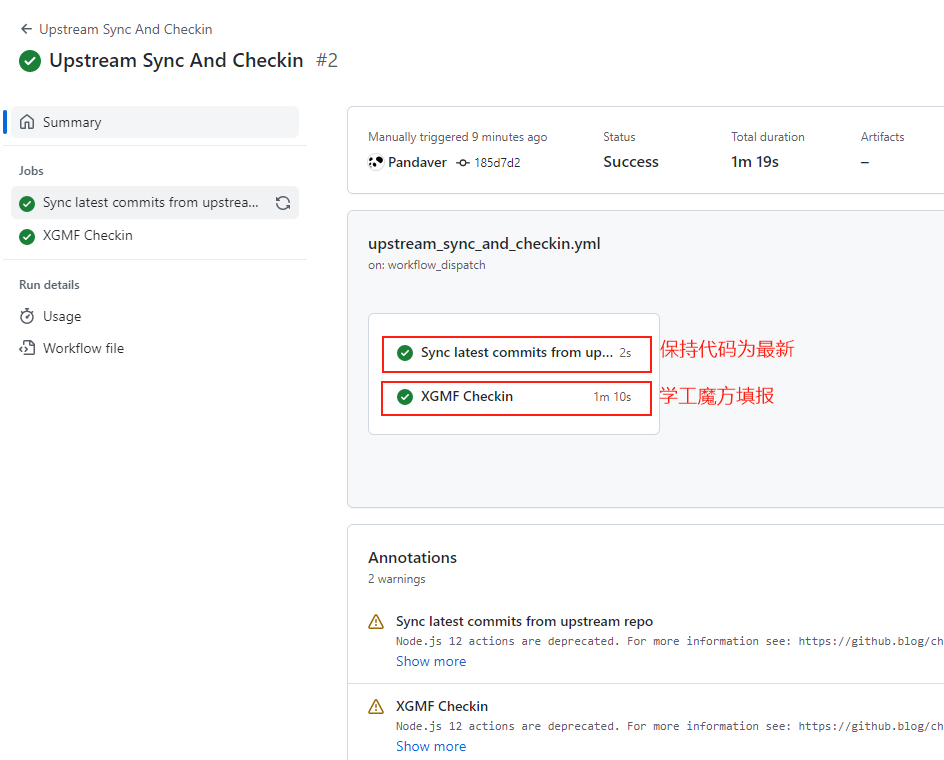
Task: Open Workflow file in Run details
Action: [x=84, y=348]
